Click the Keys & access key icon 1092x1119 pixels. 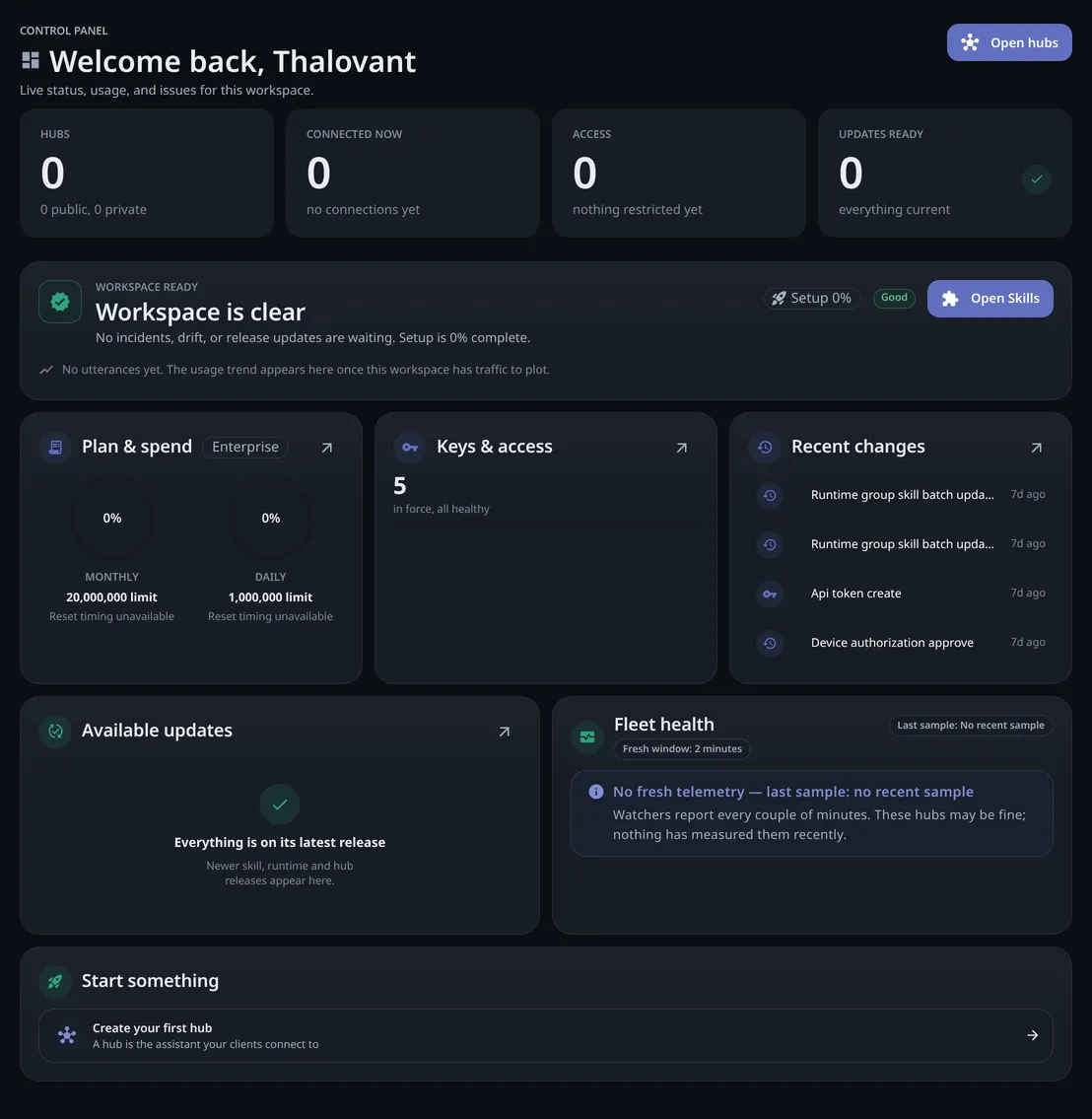tap(409, 448)
